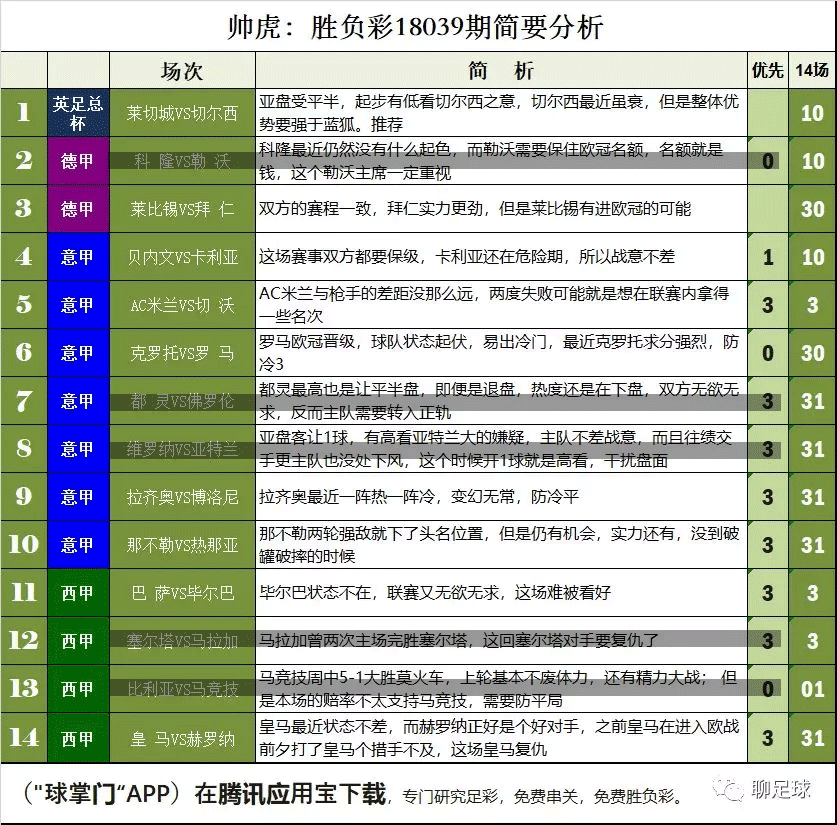Select the 场次 column header

pos(182,71)
